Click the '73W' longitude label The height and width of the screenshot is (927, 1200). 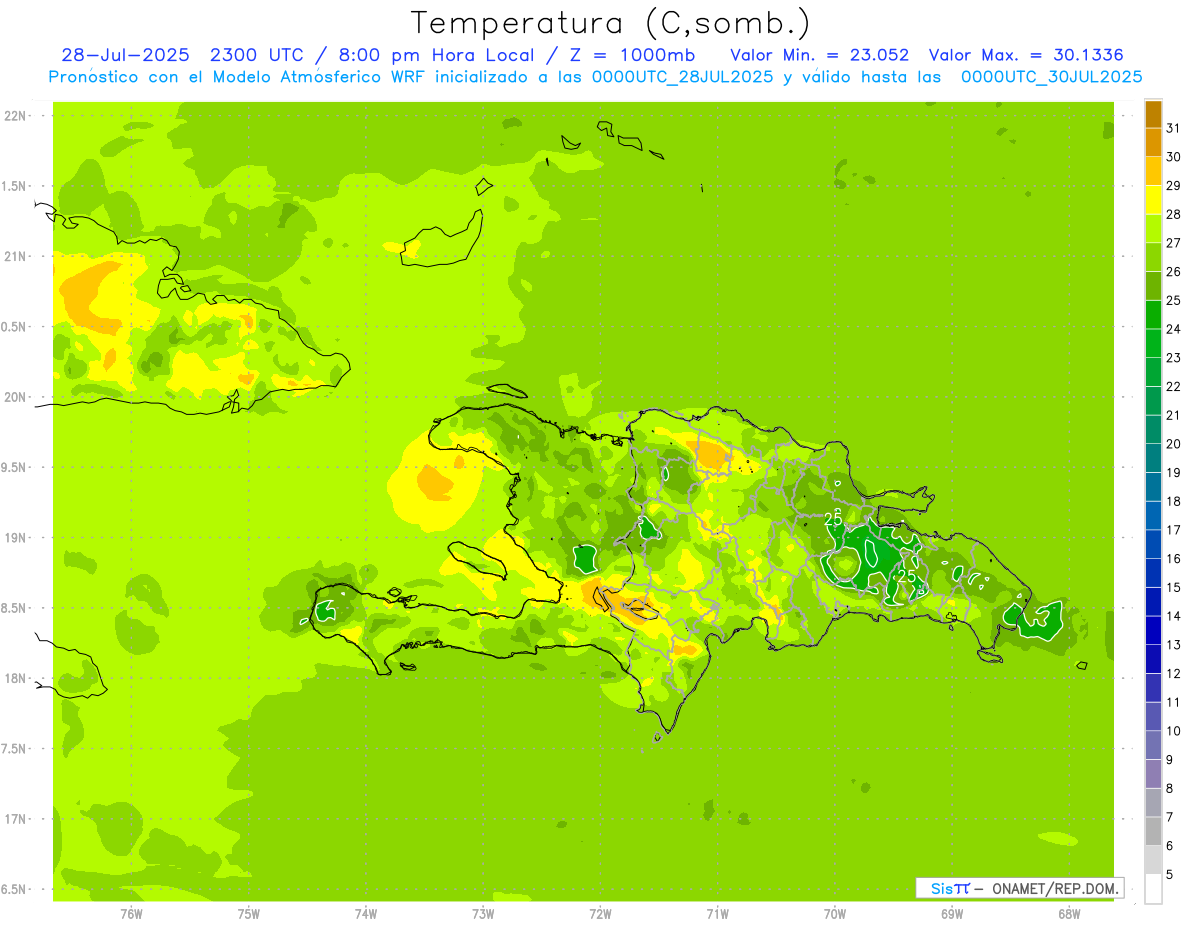(x=483, y=914)
